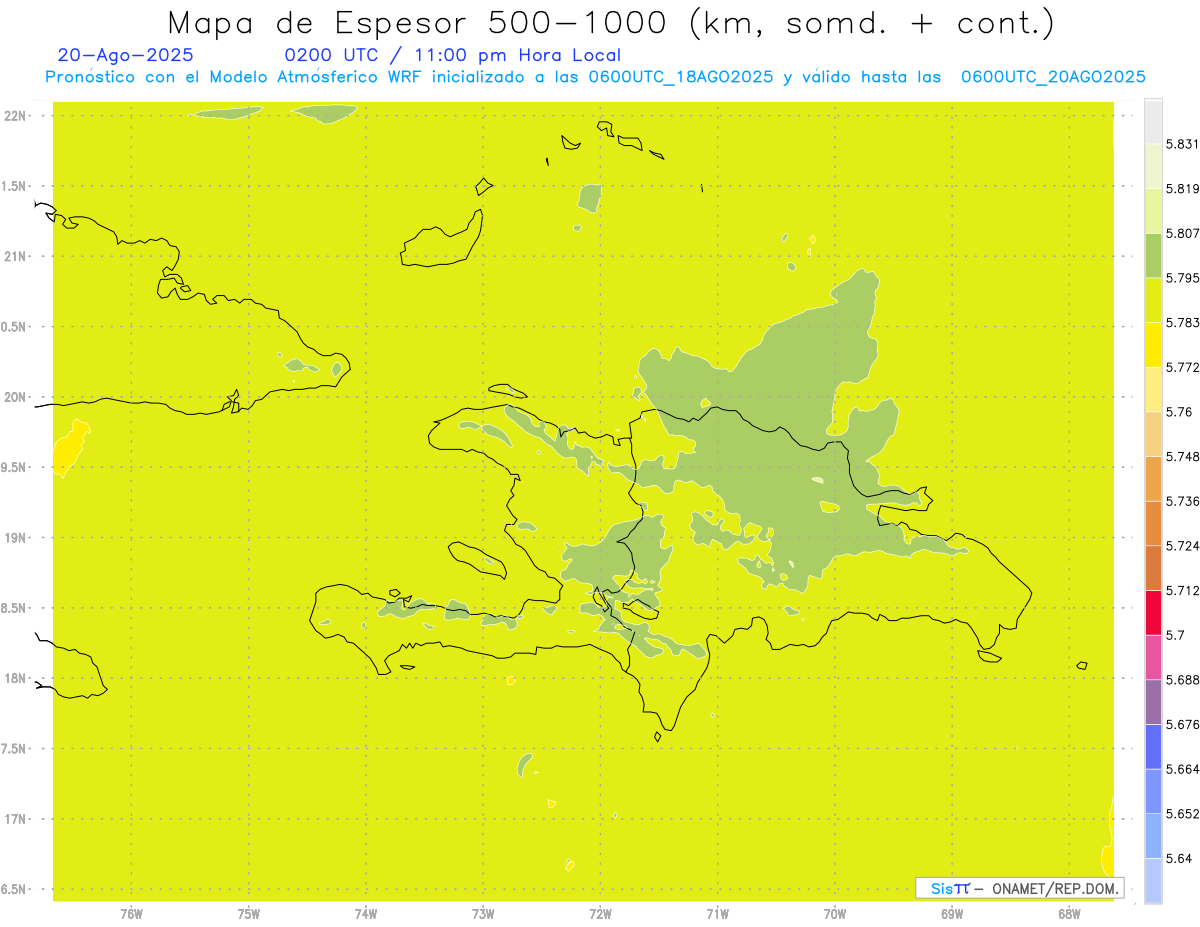1200x927 pixels.
Task: Click the '18N' latitude label
Action: (14, 679)
